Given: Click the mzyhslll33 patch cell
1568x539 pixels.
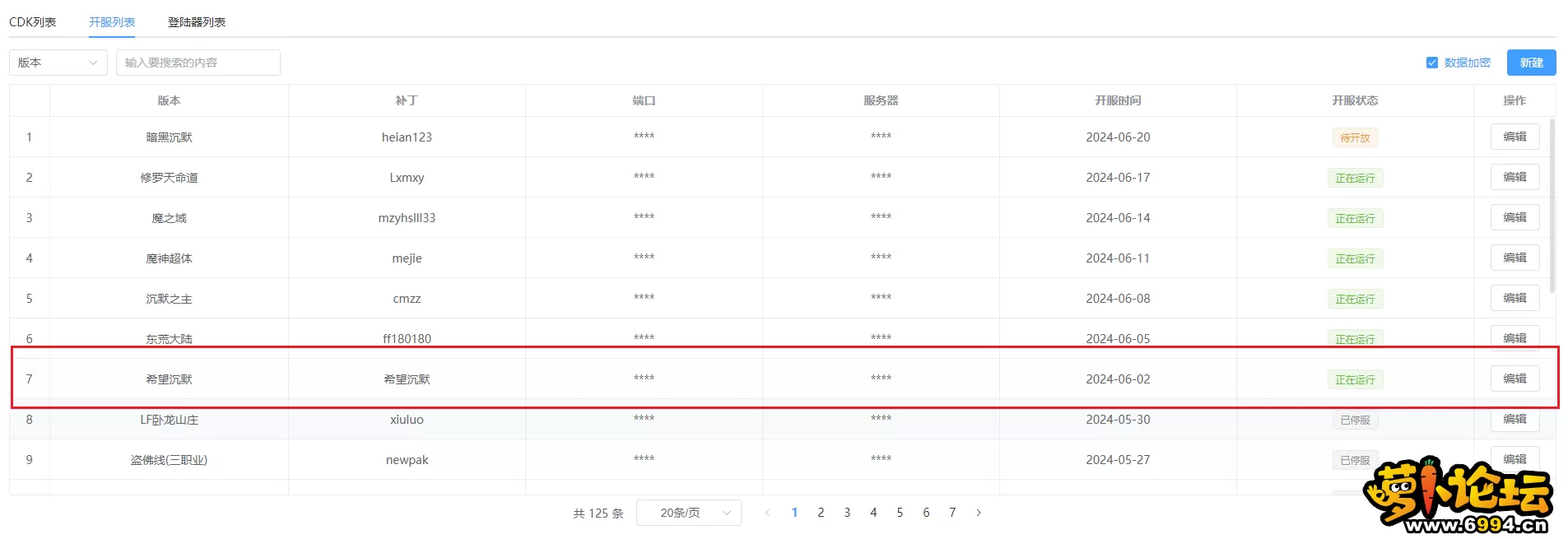Looking at the screenshot, I should pos(407,218).
